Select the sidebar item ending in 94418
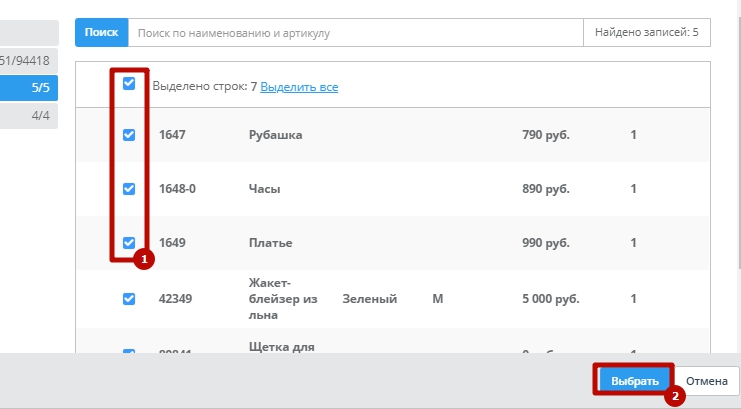This screenshot has width=741, height=409. [29, 60]
